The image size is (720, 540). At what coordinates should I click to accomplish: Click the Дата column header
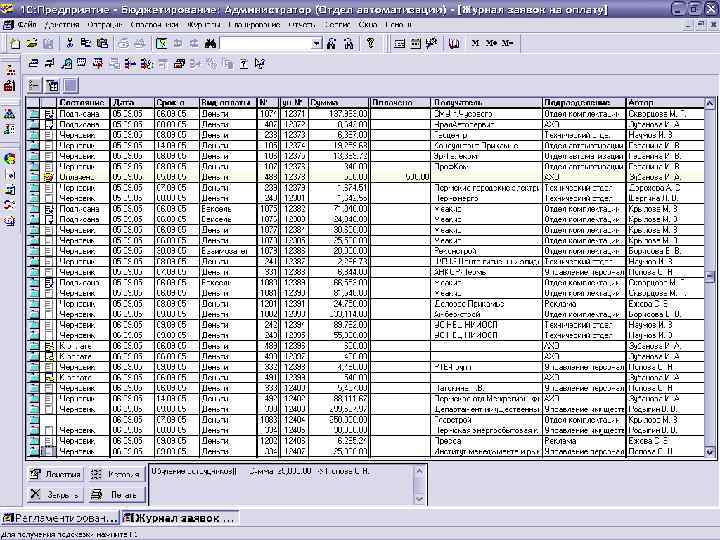pyautogui.click(x=132, y=103)
